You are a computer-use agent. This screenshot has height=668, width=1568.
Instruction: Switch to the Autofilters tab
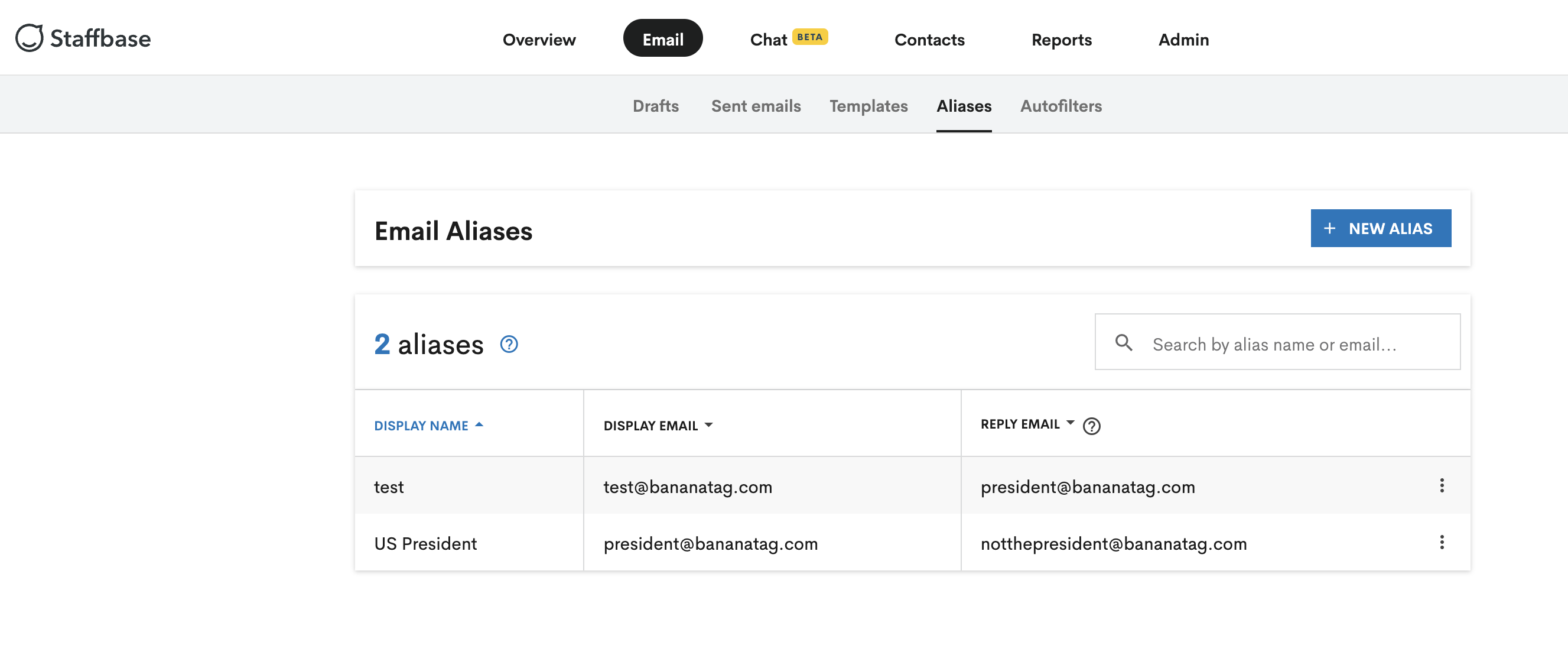pyautogui.click(x=1061, y=106)
